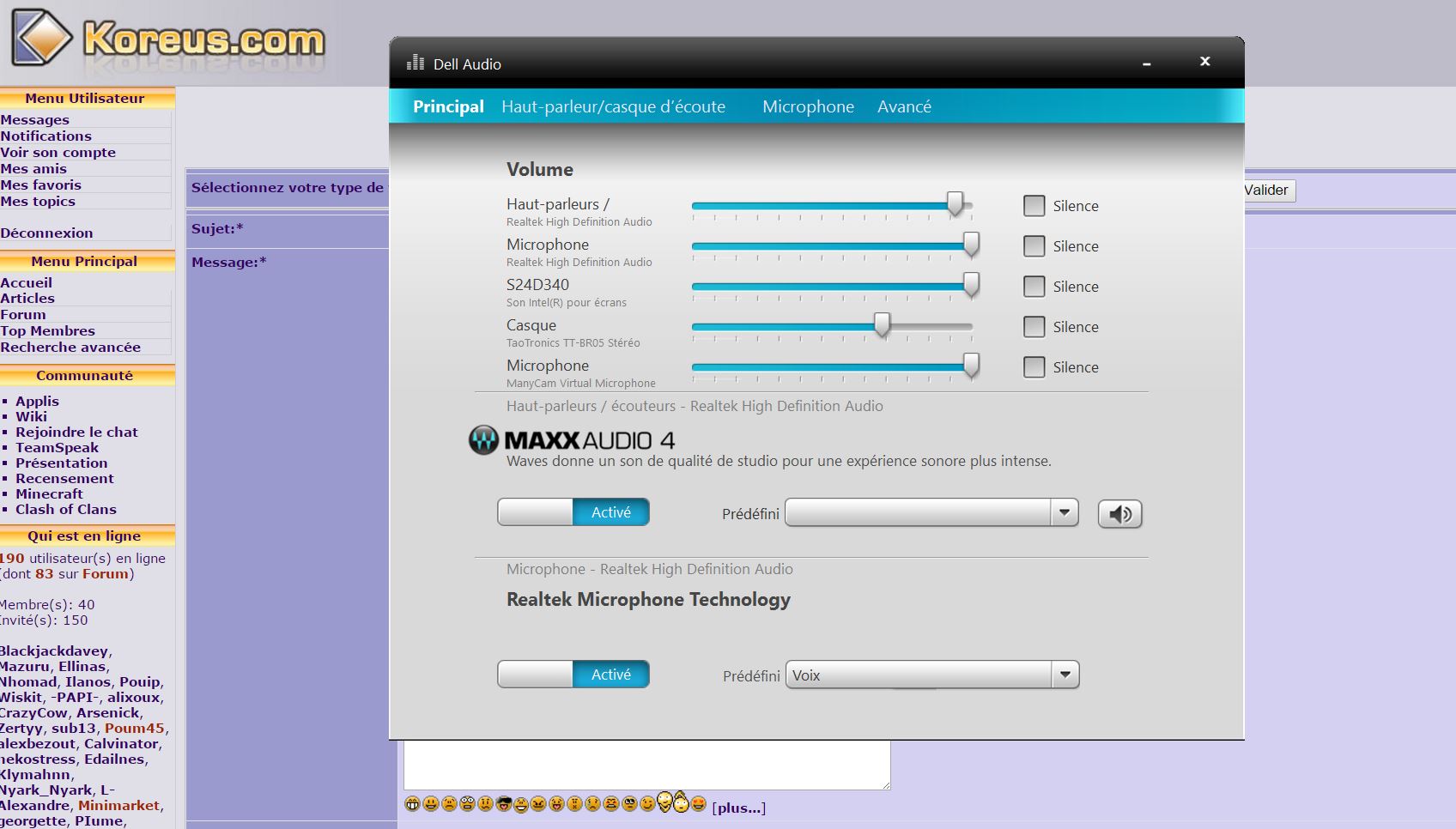Open Voir son compte link

coord(58,153)
